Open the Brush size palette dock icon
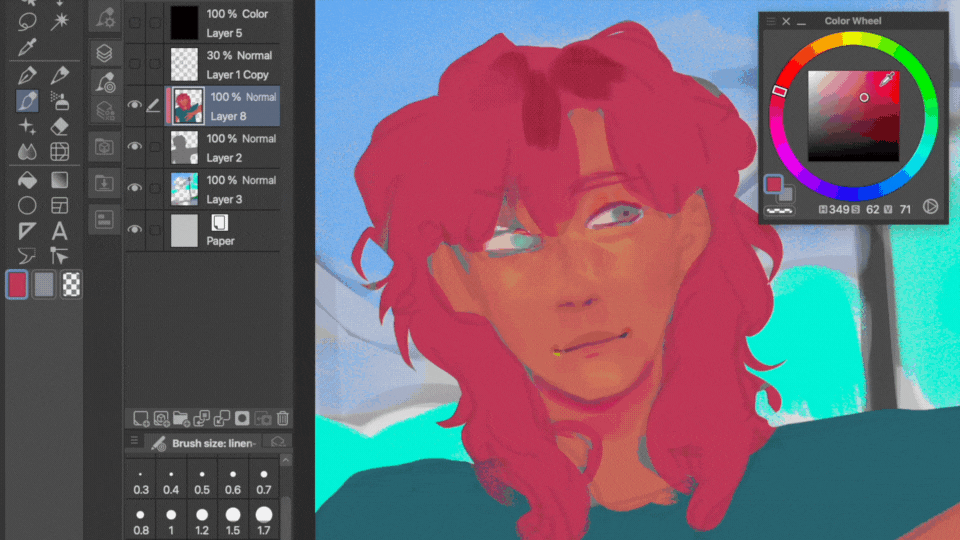The width and height of the screenshot is (960, 540). (105, 82)
